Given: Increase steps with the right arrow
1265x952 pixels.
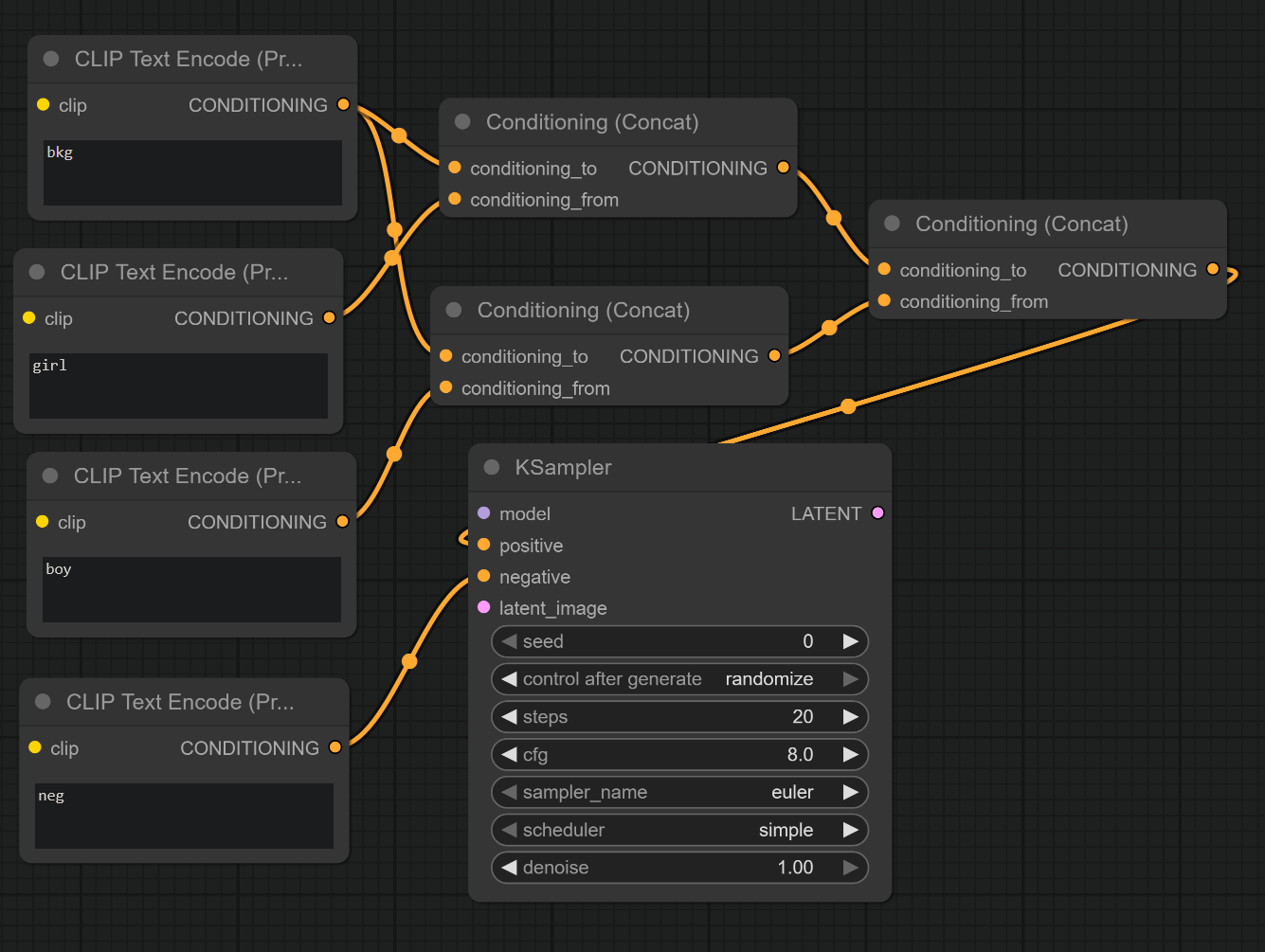Looking at the screenshot, I should 850,717.
